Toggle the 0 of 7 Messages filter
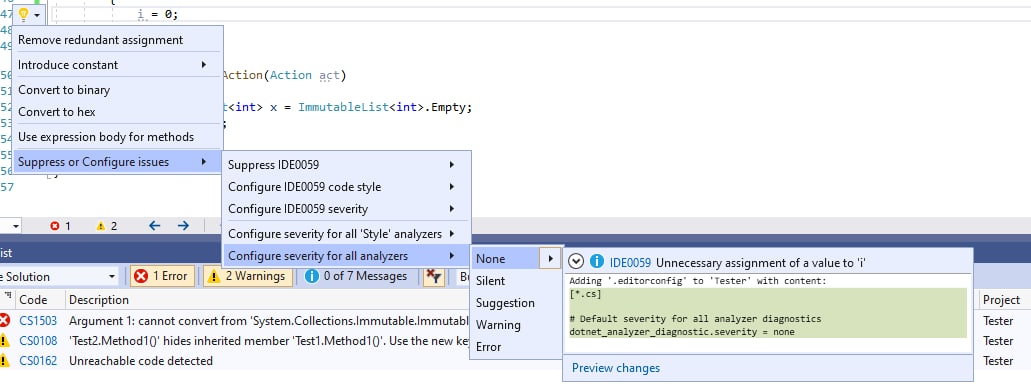The width and height of the screenshot is (1031, 384). [x=356, y=276]
